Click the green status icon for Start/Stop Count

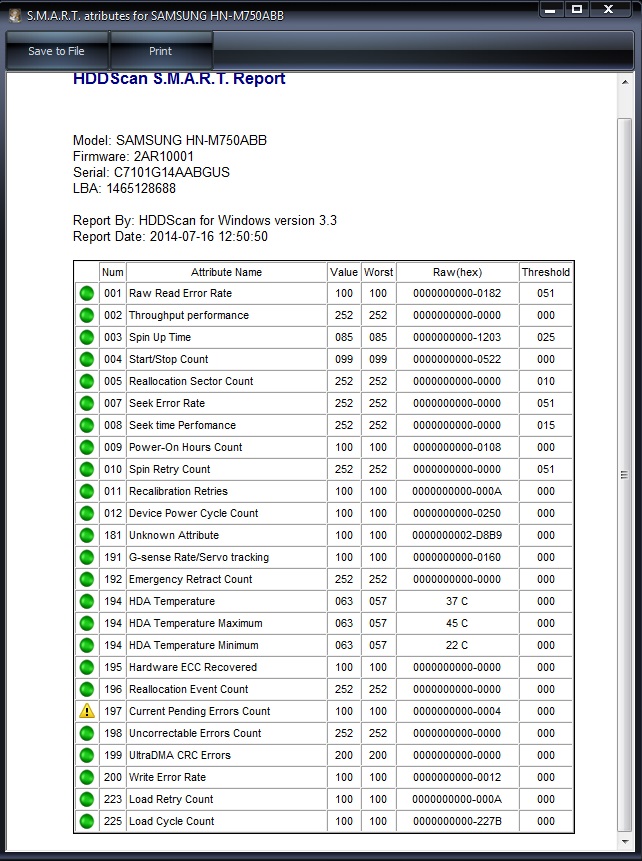point(87,359)
